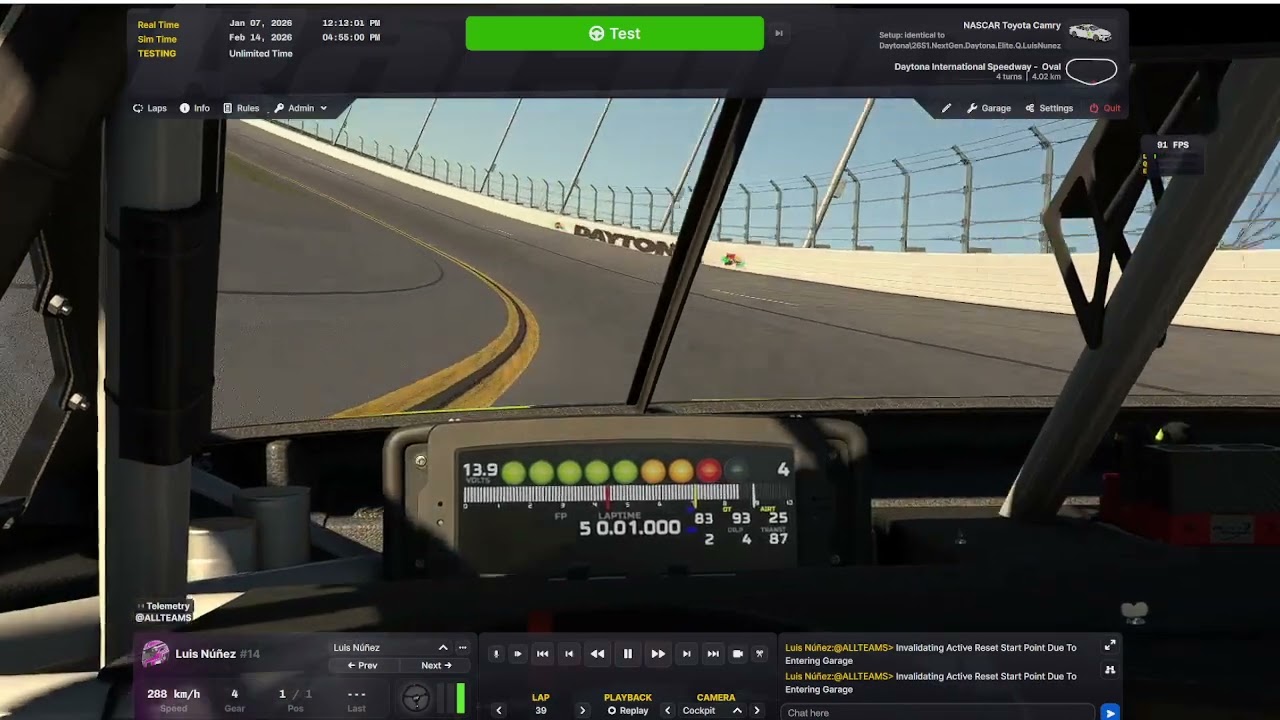Click the pencil edit icon
Image resolution: width=1280 pixels, height=720 pixels.
tap(946, 108)
